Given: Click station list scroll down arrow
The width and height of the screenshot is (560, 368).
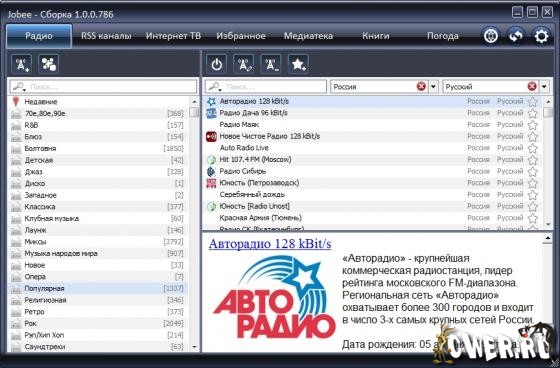Looking at the screenshot, I should 548,224.
